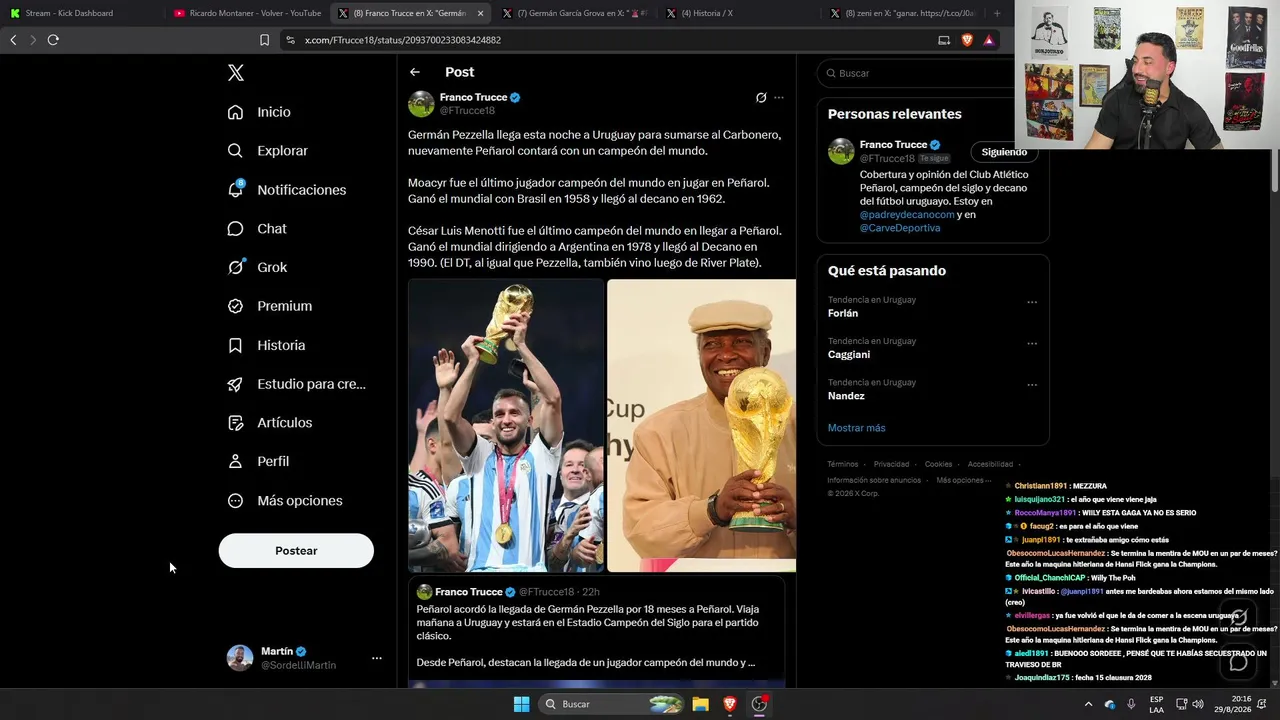The height and width of the screenshot is (720, 1280).
Task: Open Premium in the X sidebar
Action: [x=269, y=306]
